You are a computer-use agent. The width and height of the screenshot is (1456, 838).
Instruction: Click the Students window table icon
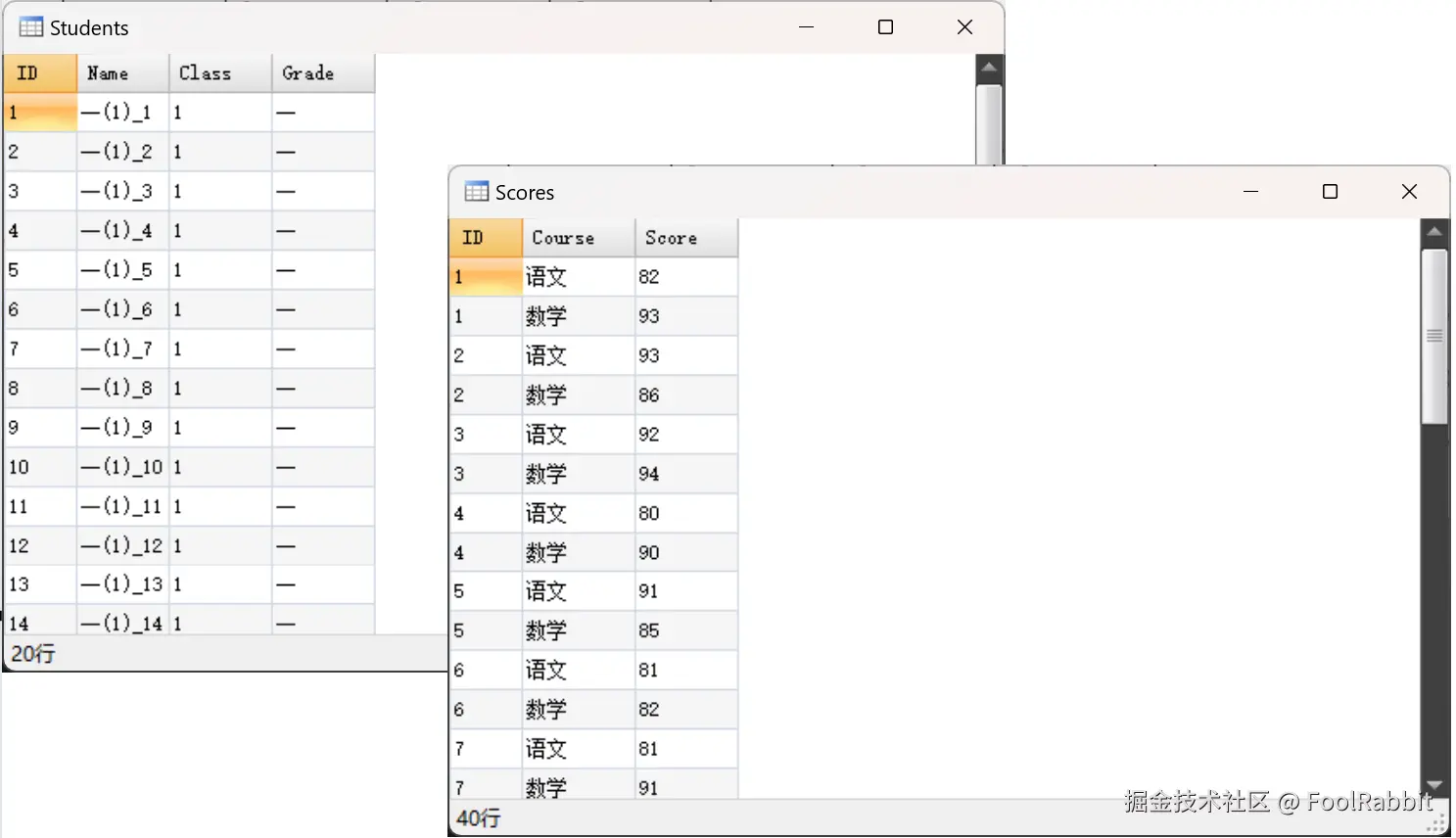30,27
